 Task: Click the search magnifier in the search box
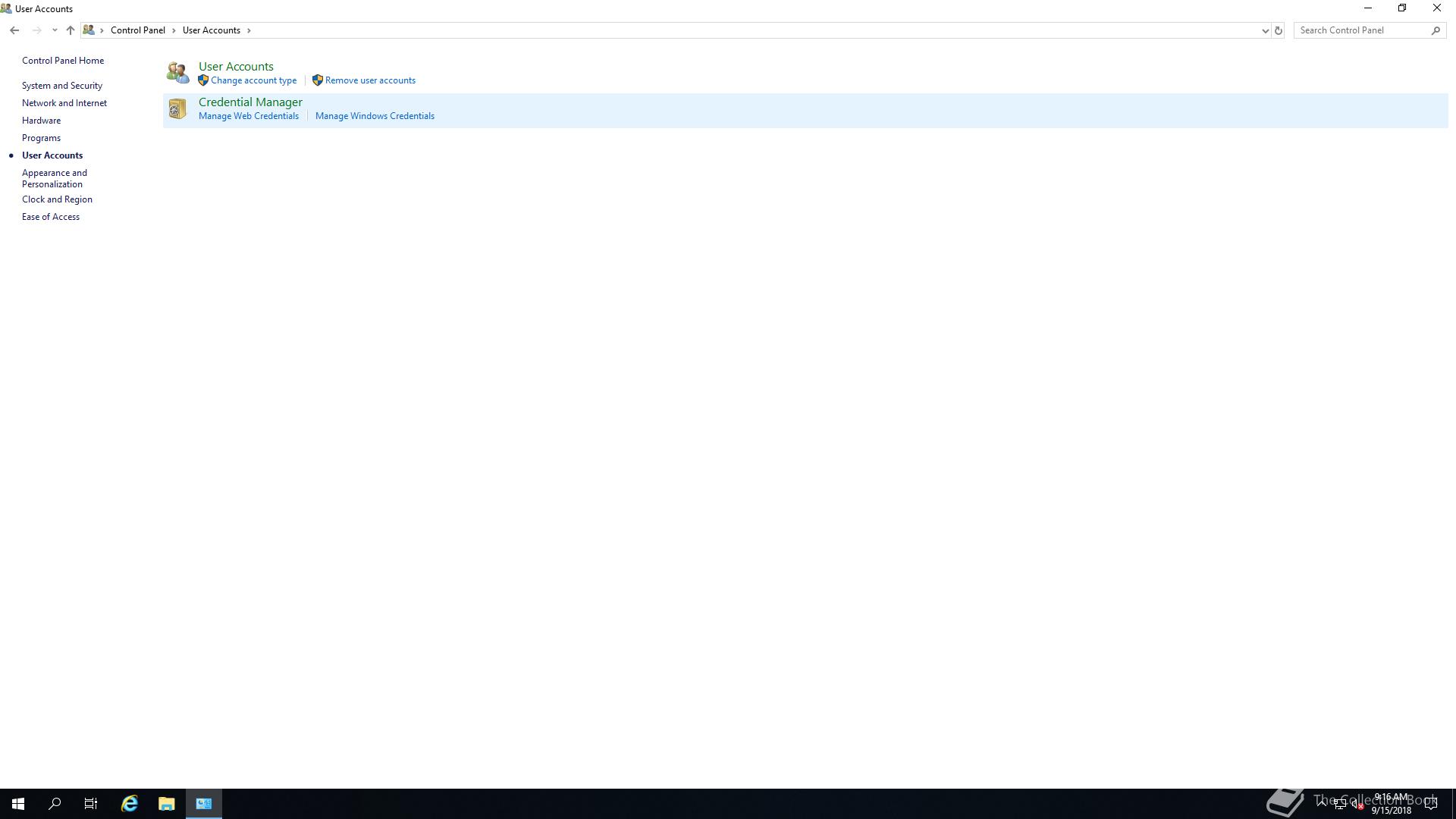point(1436,30)
